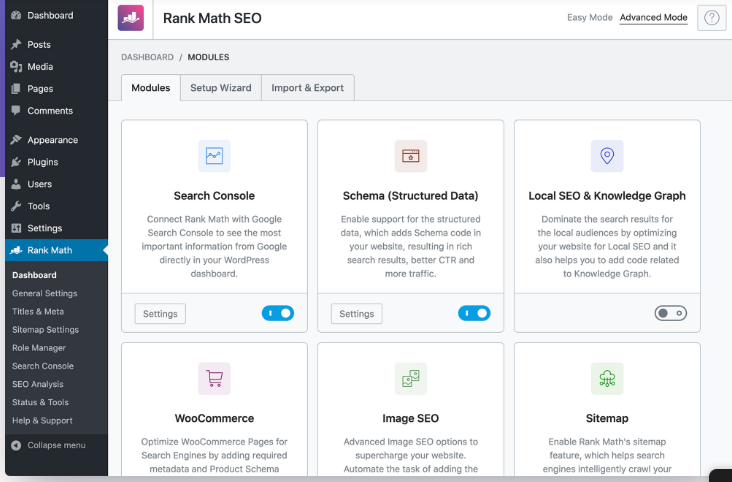The height and width of the screenshot is (482, 732).
Task: Open Search Console submenu link
Action: 43,366
